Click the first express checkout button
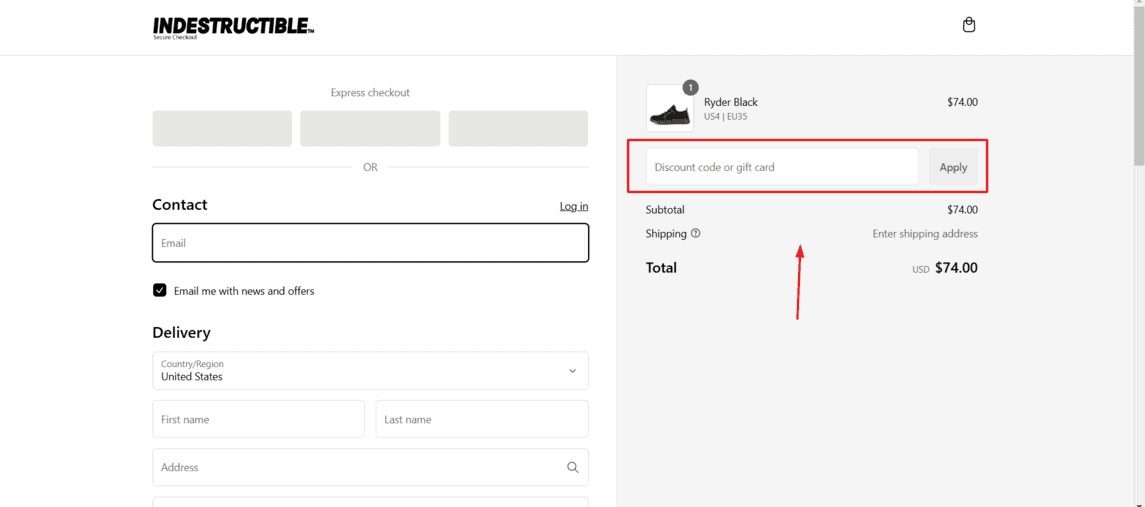 (x=222, y=129)
